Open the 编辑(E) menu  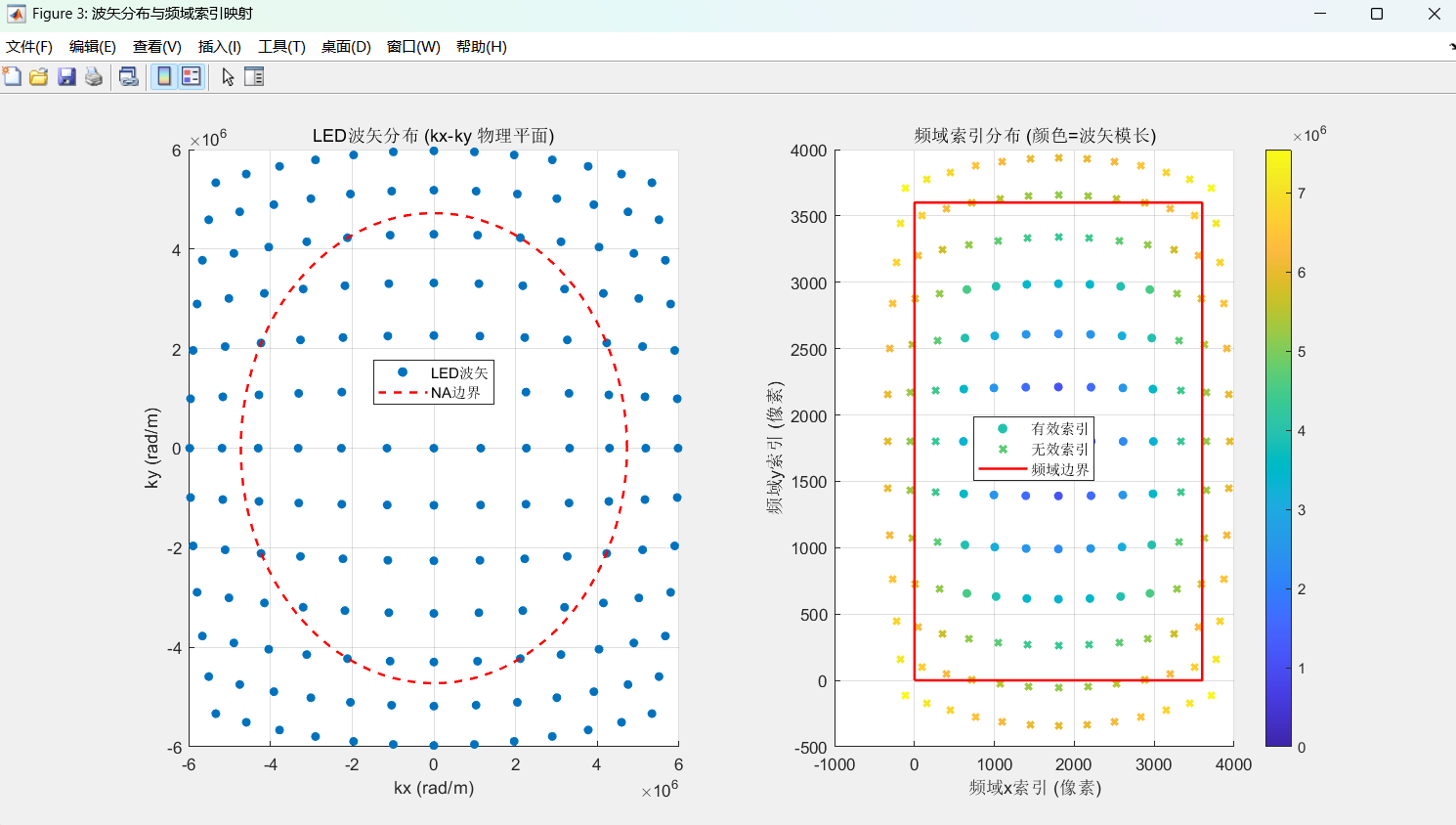[x=93, y=47]
